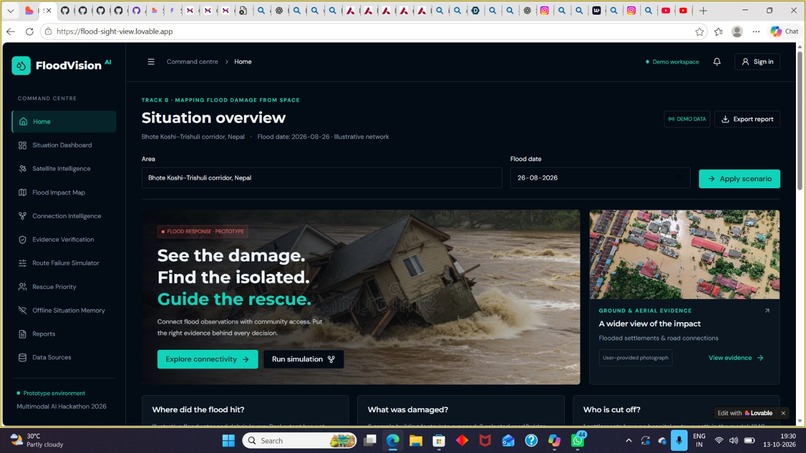Click the Data Sources database icon
The image size is (806, 453).
point(22,357)
